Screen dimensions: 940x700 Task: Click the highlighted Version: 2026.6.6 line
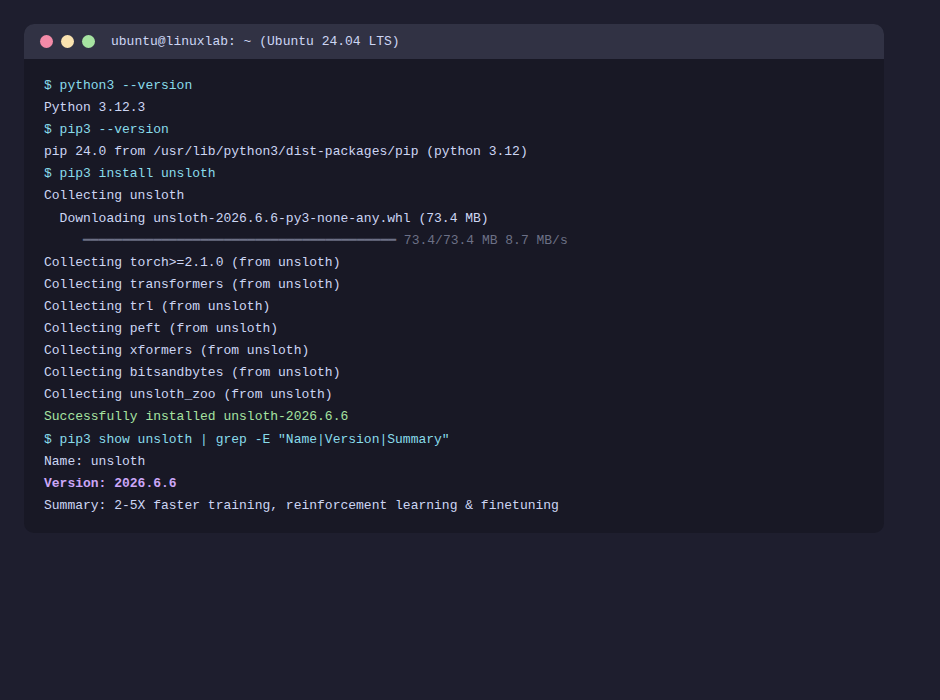click(110, 483)
